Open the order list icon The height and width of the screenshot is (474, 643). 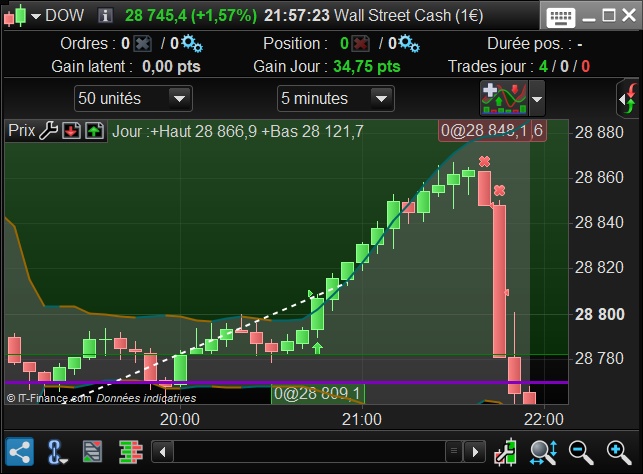click(x=92, y=451)
